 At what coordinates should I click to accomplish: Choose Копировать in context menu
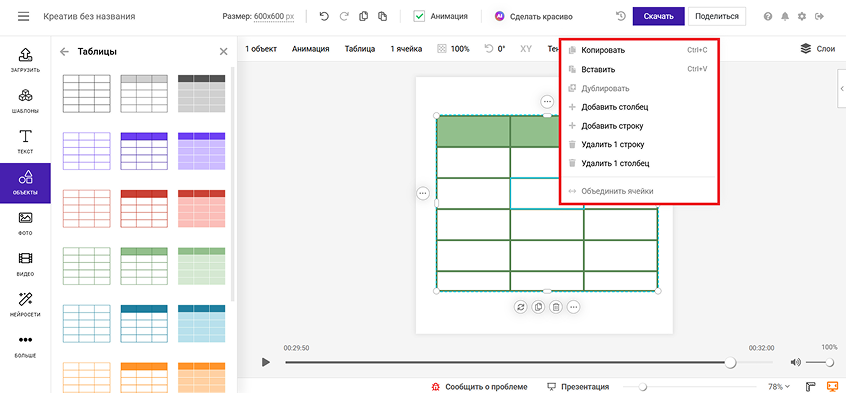pyautogui.click(x=639, y=51)
